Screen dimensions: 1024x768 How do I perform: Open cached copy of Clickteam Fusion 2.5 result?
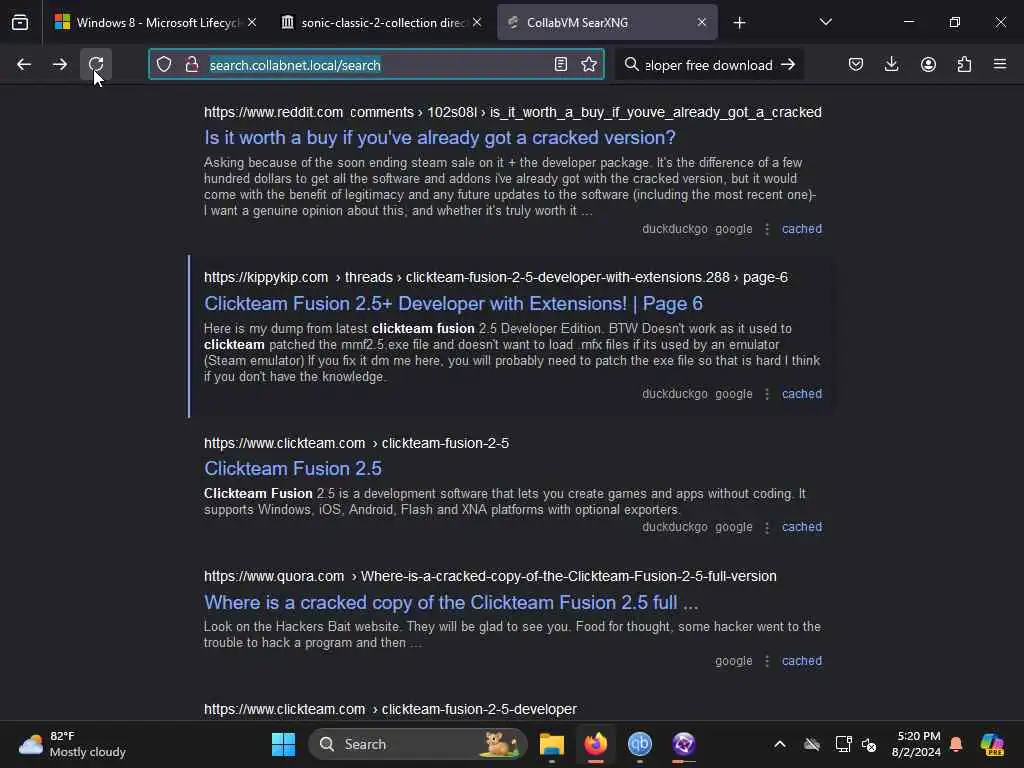click(x=802, y=527)
